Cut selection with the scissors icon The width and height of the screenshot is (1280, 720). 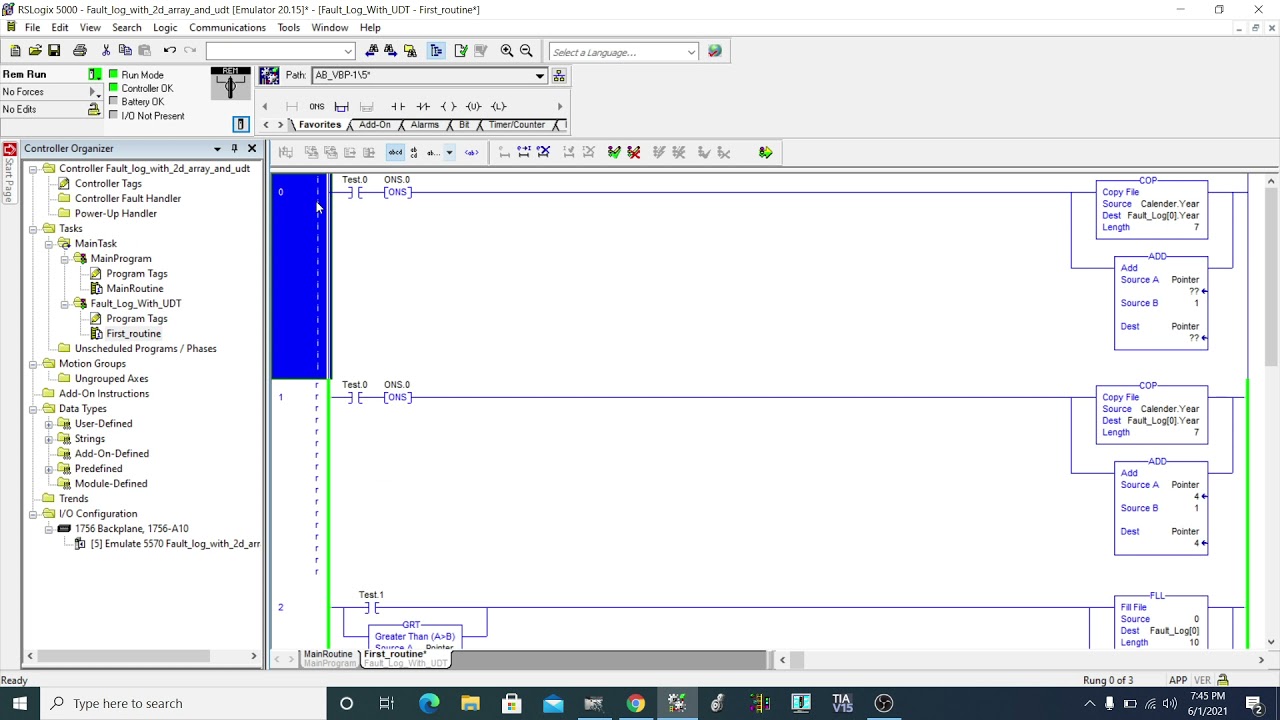(106, 51)
